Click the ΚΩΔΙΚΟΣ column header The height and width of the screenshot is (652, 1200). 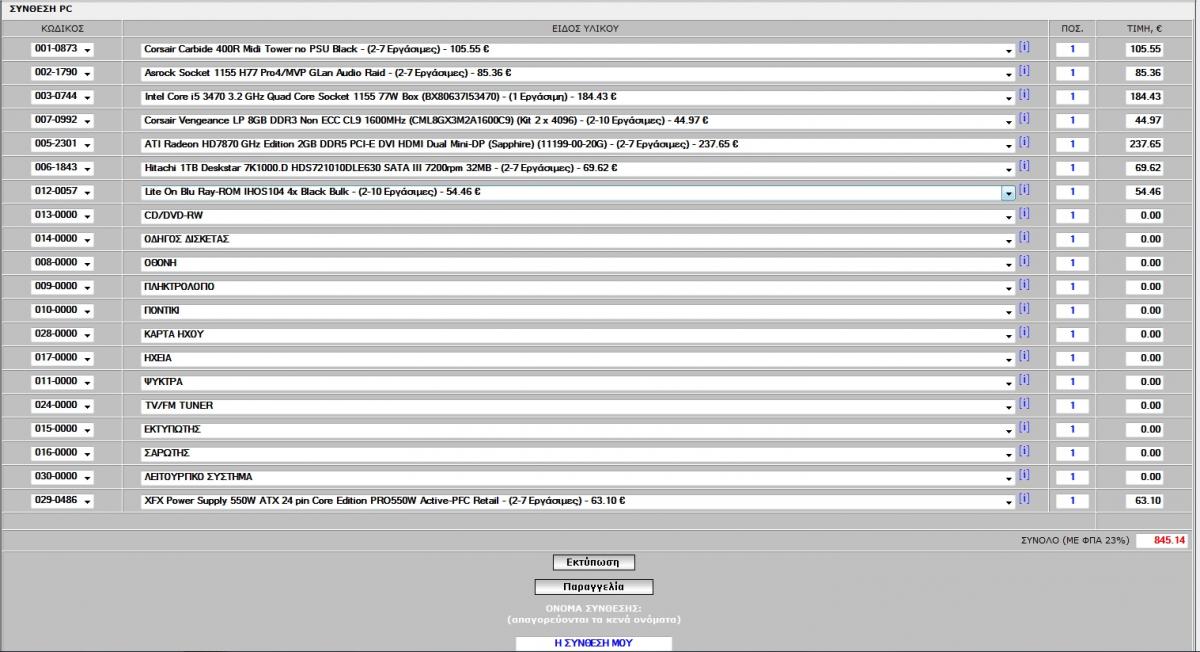[x=62, y=28]
